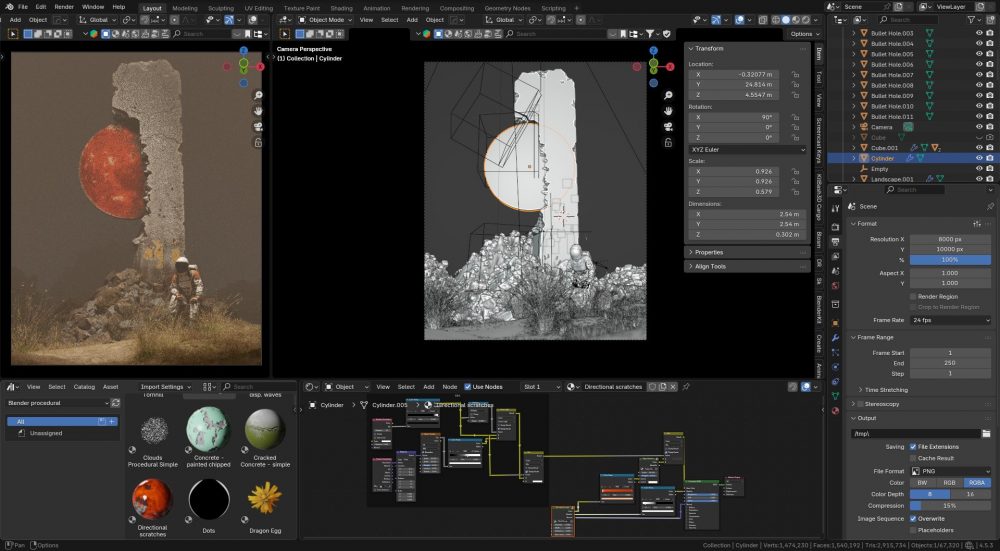Expand the Align Tools panel
The width and height of the screenshot is (1000, 551).
[710, 267]
